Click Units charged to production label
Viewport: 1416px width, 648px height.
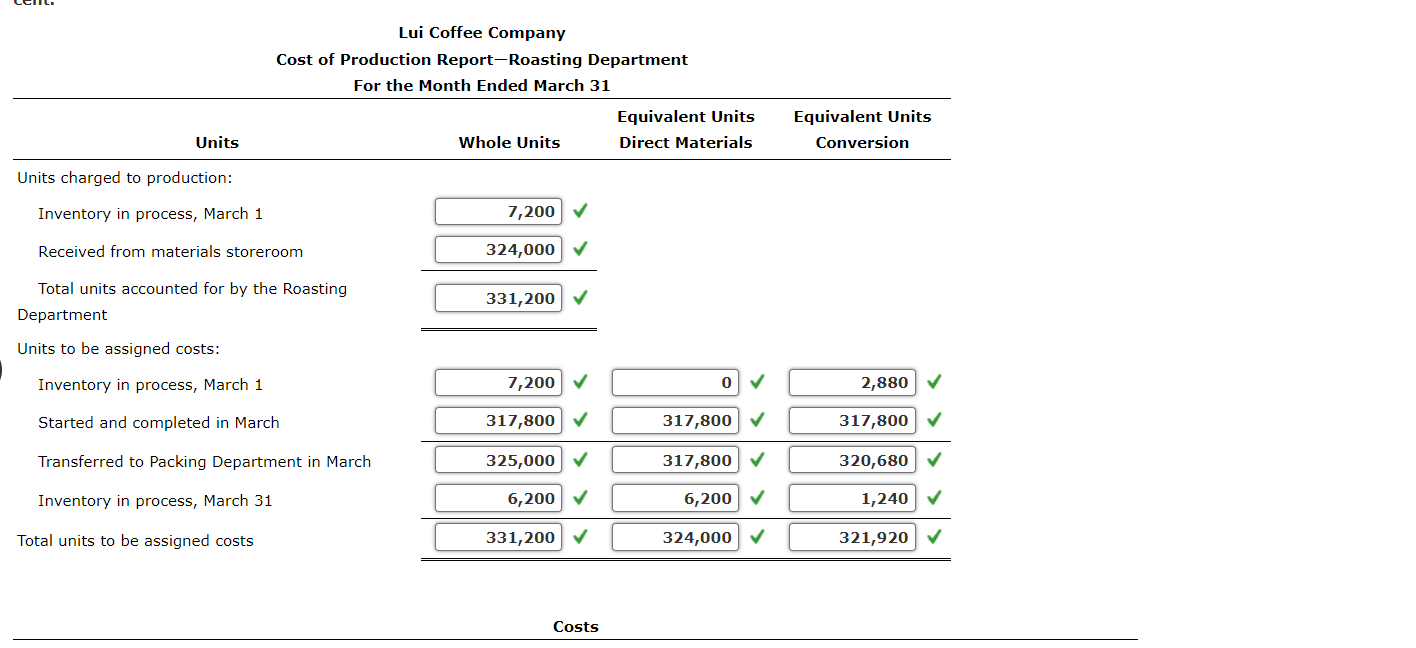pyautogui.click(x=125, y=177)
